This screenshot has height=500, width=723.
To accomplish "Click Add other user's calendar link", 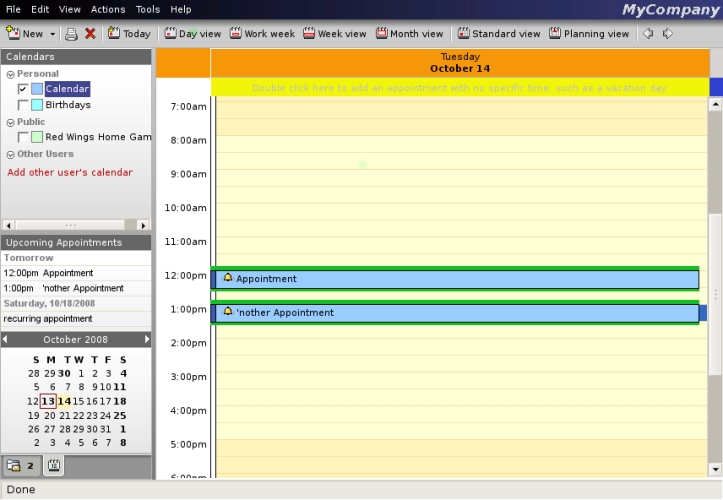I will pyautogui.click(x=70, y=172).
